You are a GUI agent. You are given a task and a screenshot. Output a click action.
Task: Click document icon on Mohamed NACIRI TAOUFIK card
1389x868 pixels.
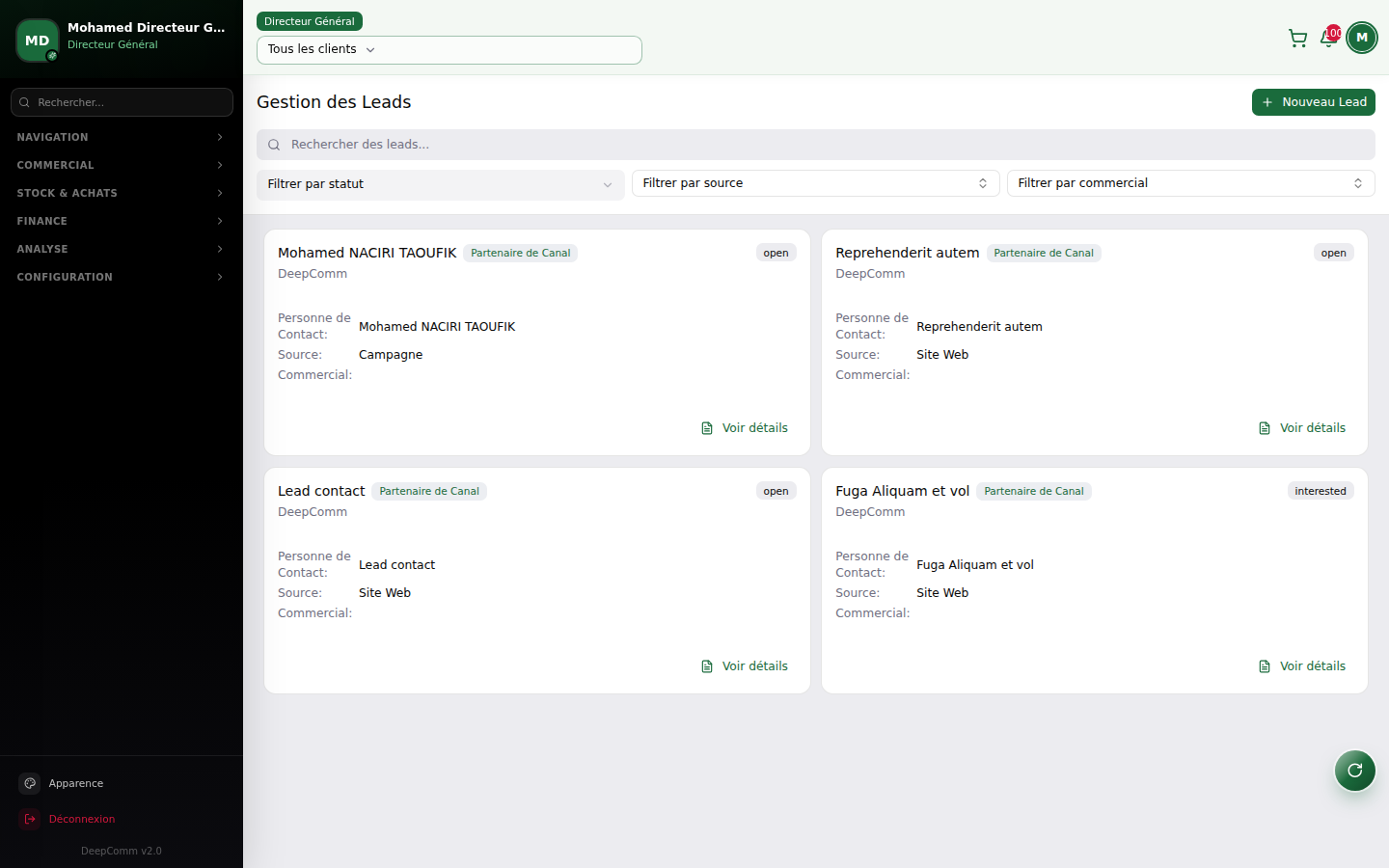point(707,428)
